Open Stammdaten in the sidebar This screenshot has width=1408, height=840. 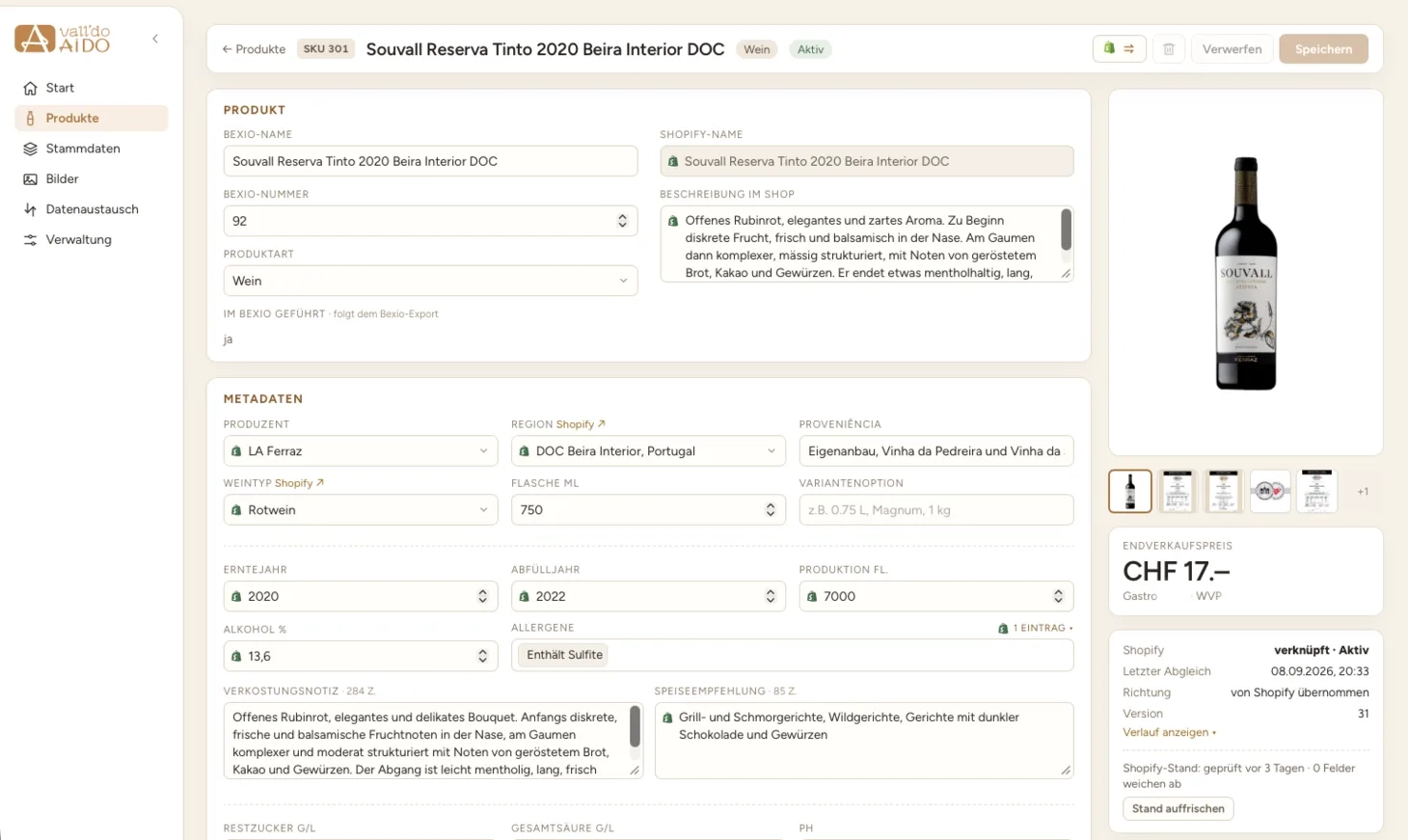(x=92, y=149)
